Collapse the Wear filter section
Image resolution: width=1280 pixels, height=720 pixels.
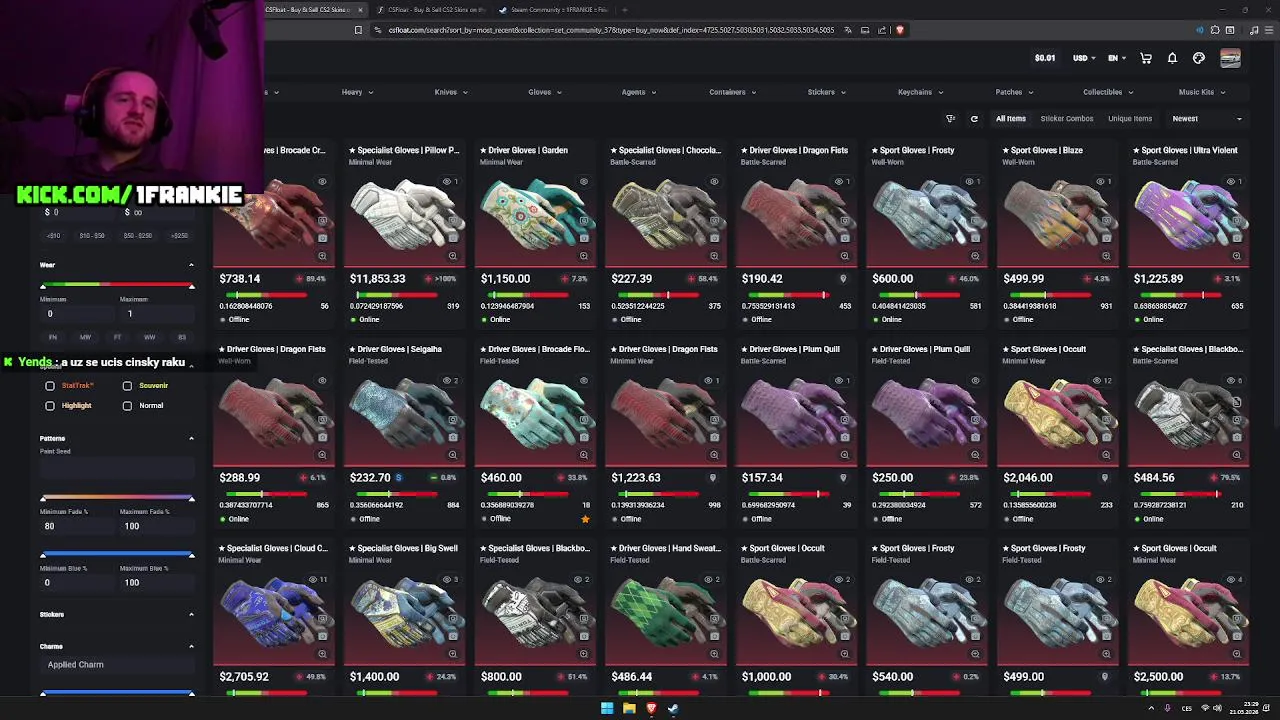click(x=191, y=265)
